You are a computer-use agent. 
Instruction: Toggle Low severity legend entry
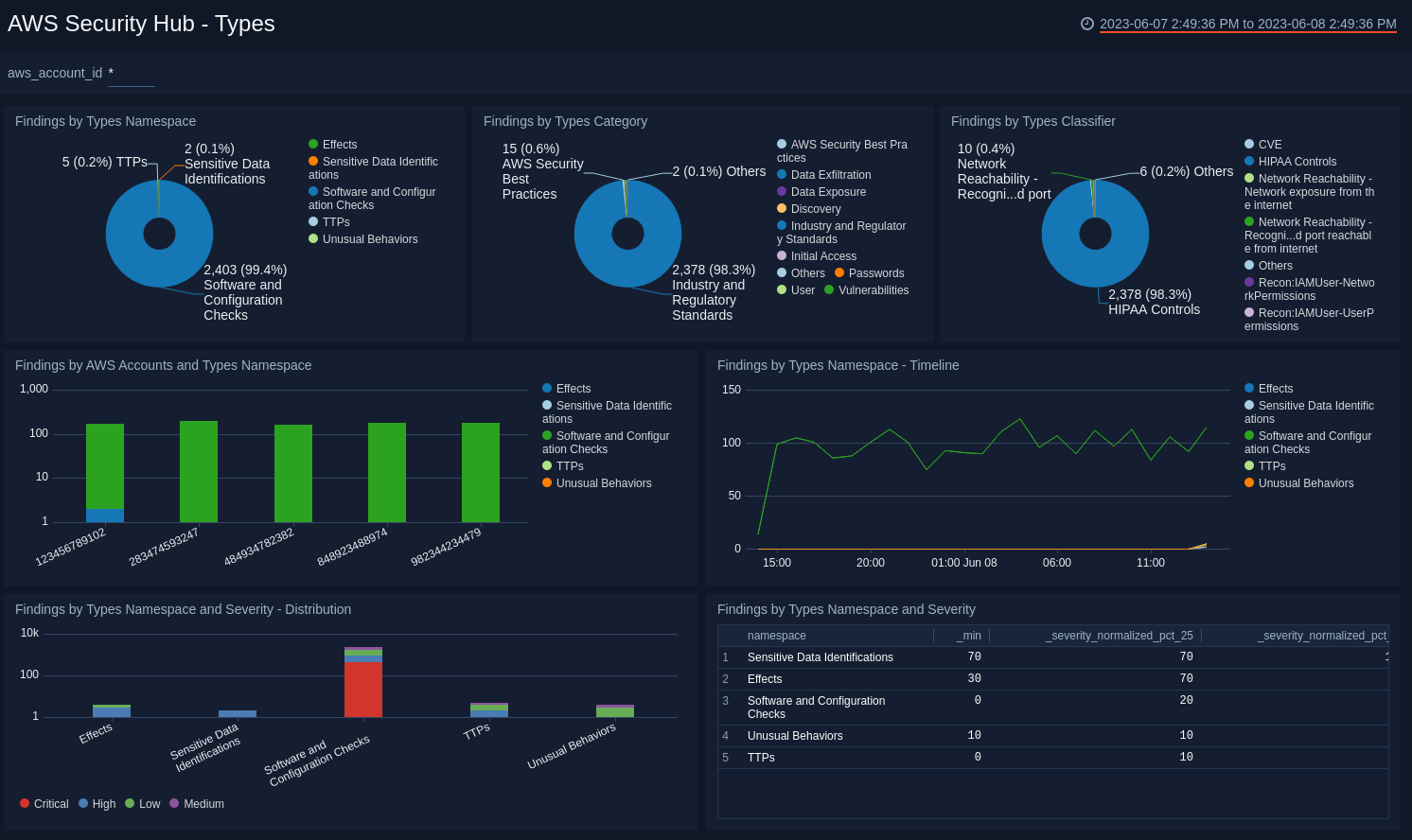pyautogui.click(x=143, y=804)
